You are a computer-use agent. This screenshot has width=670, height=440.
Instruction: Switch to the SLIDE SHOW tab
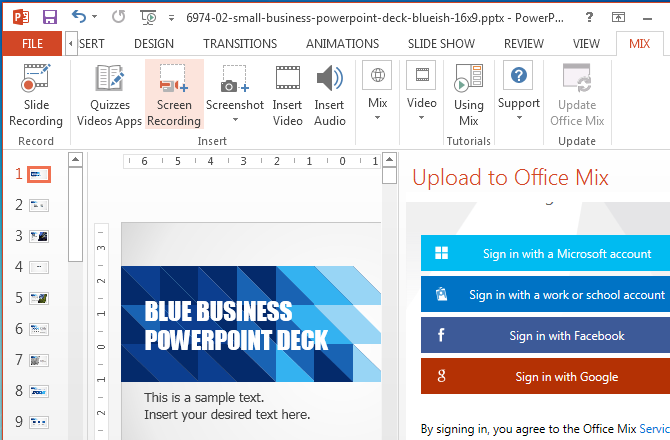(x=441, y=44)
